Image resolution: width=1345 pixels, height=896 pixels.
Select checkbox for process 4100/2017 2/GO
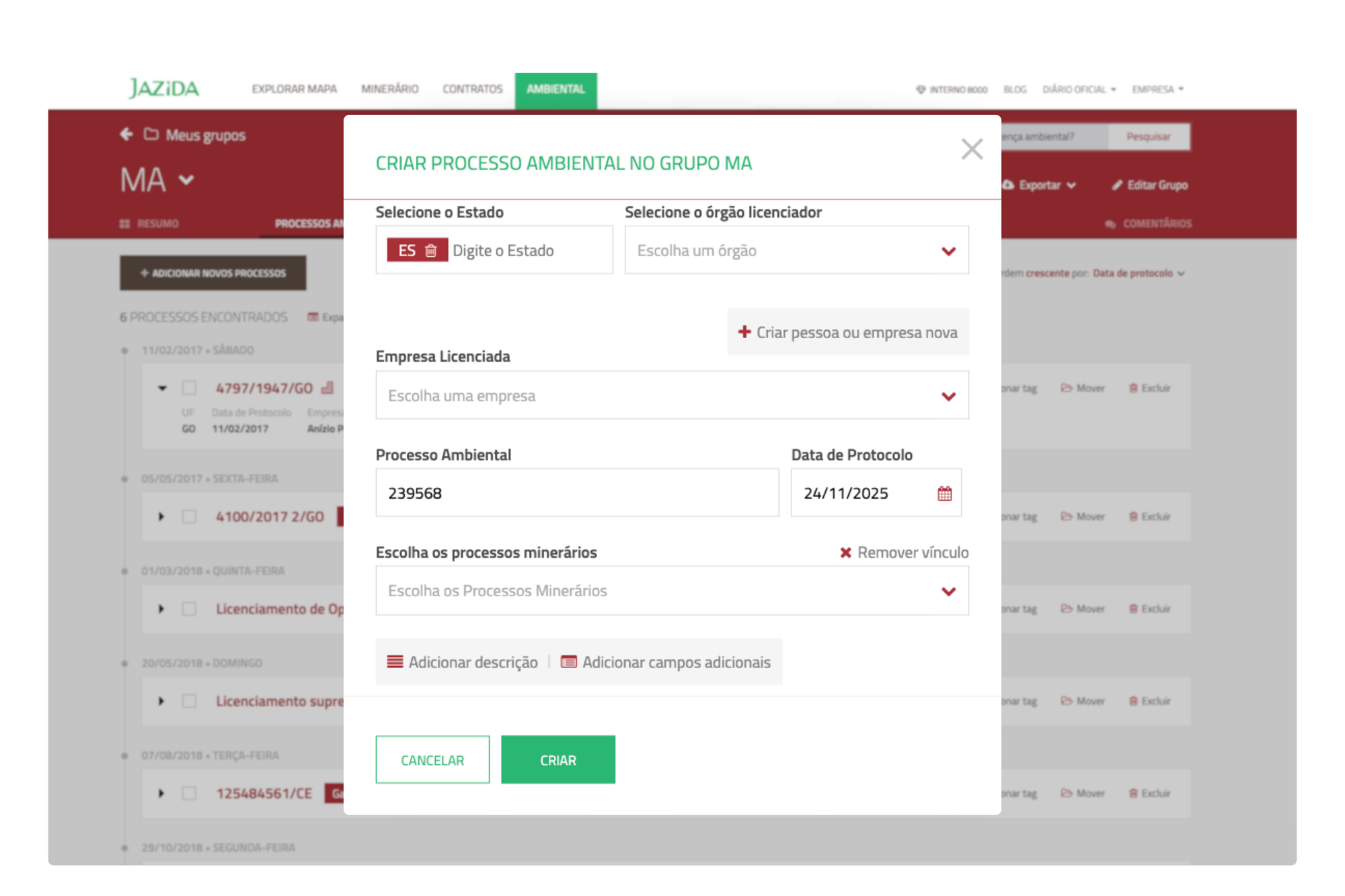pyautogui.click(x=190, y=516)
